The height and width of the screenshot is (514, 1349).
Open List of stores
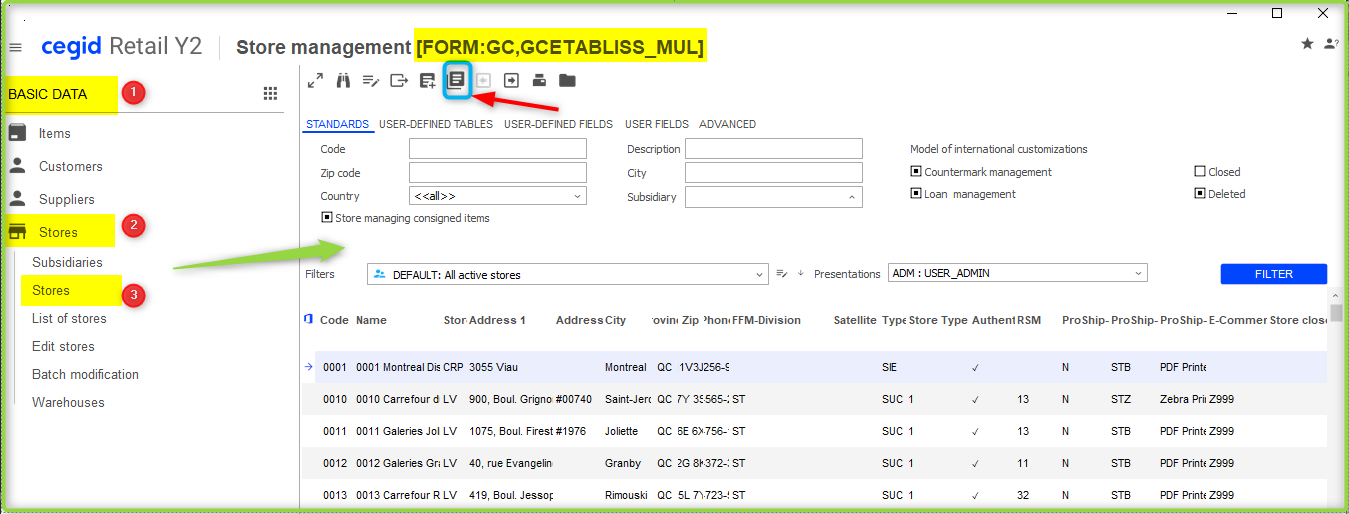69,318
